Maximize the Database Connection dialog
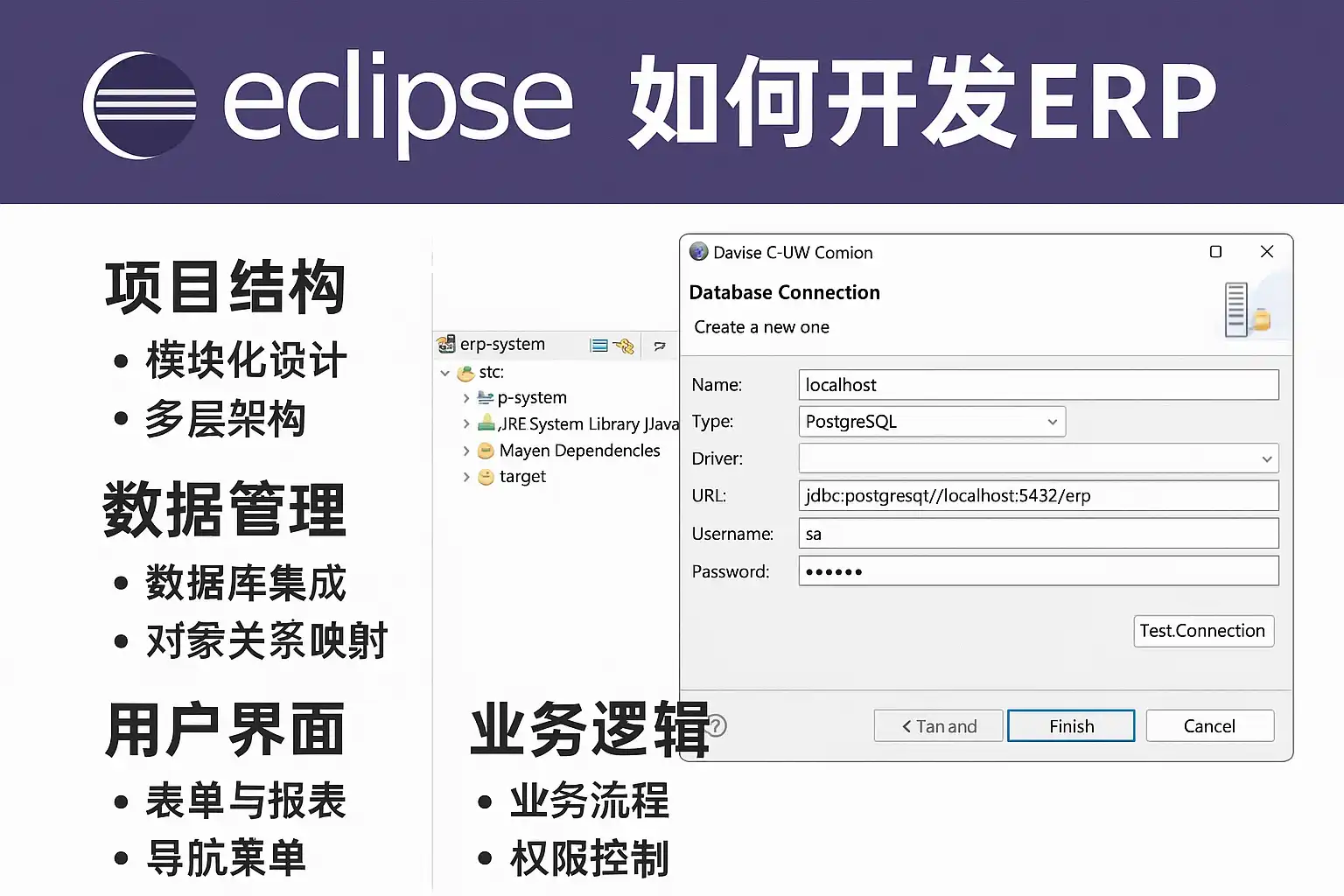The width and height of the screenshot is (1344, 896). tap(1215, 252)
